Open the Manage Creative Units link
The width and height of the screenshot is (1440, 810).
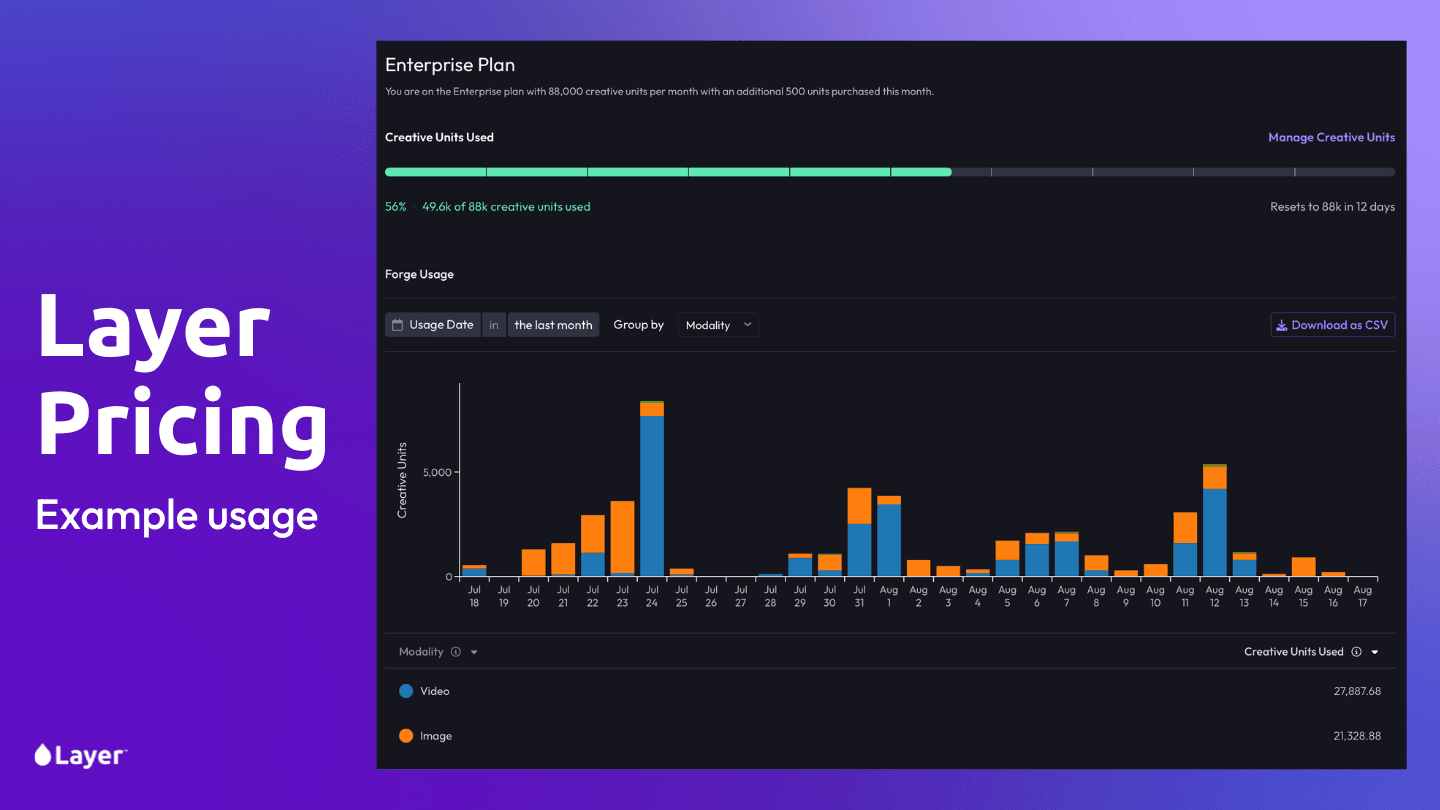pos(1331,137)
